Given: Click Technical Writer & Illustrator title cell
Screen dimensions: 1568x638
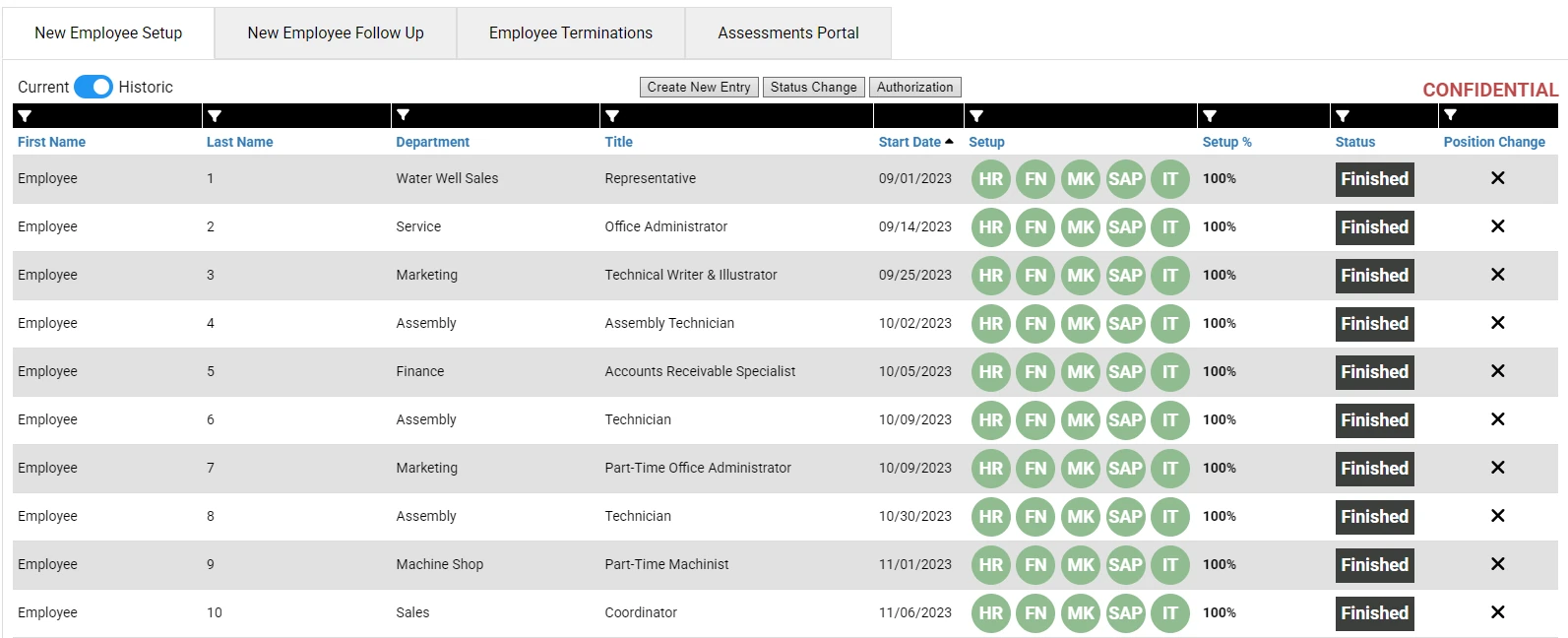Looking at the screenshot, I should click(x=691, y=275).
